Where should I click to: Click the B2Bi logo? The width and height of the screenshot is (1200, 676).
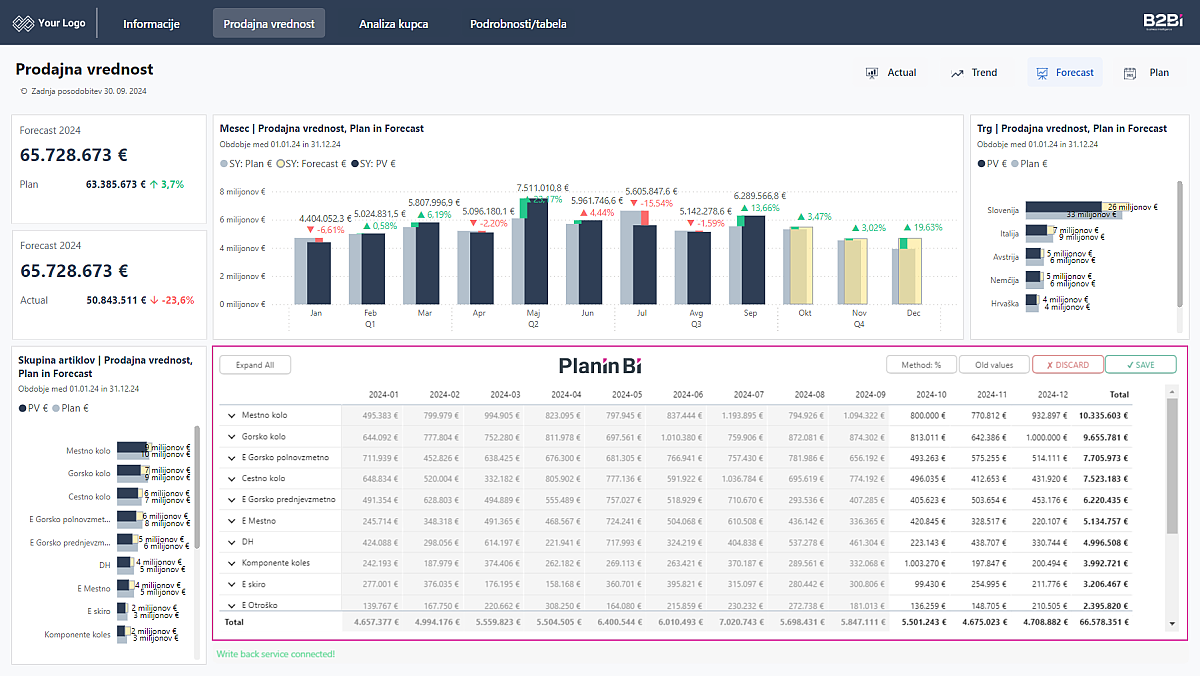pyautogui.click(x=1163, y=22)
